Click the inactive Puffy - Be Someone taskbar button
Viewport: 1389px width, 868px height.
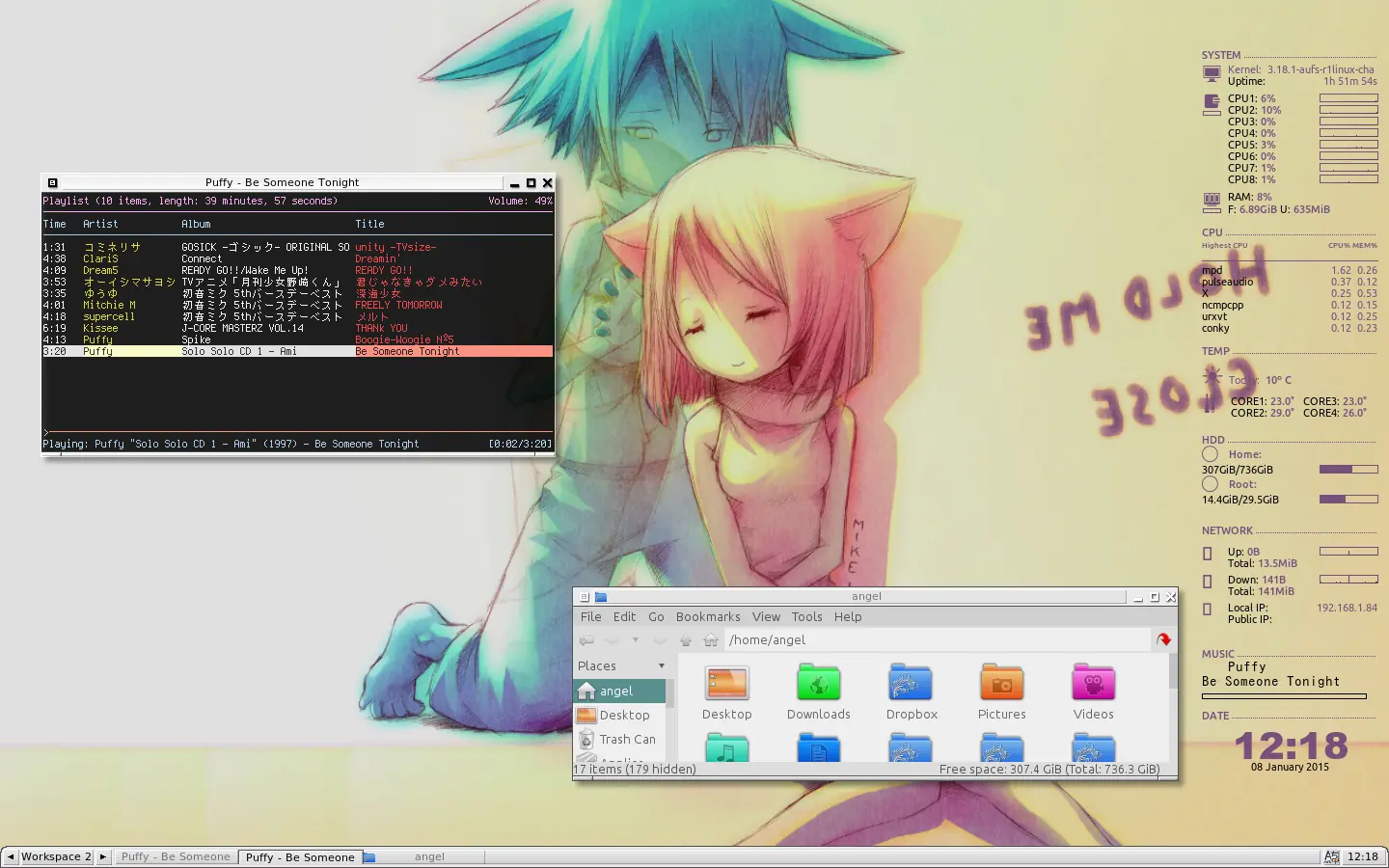[176, 856]
